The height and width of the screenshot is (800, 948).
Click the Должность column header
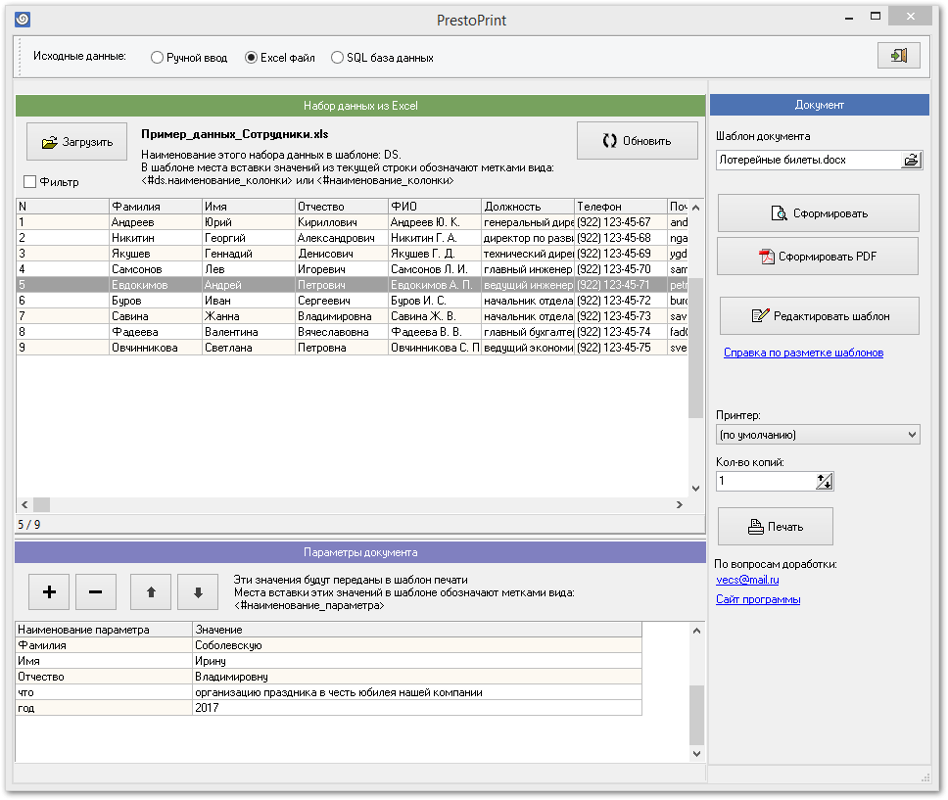527,206
